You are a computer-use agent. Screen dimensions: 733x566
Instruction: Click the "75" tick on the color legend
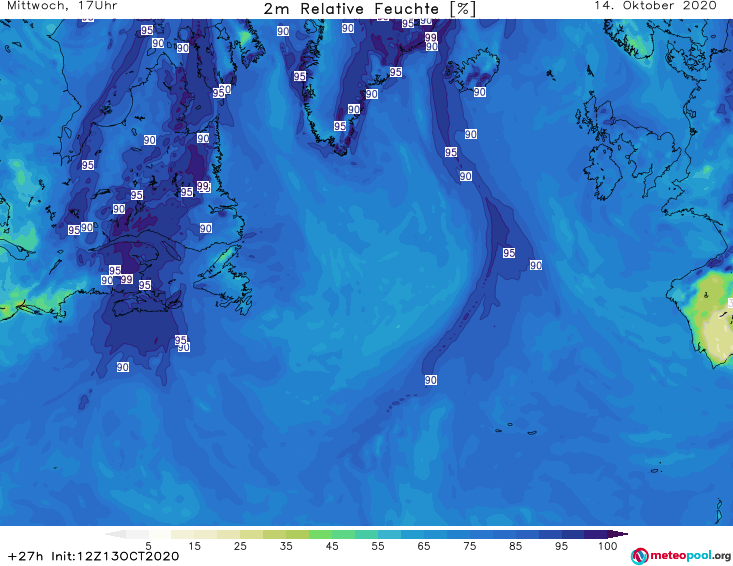pyautogui.click(x=469, y=546)
